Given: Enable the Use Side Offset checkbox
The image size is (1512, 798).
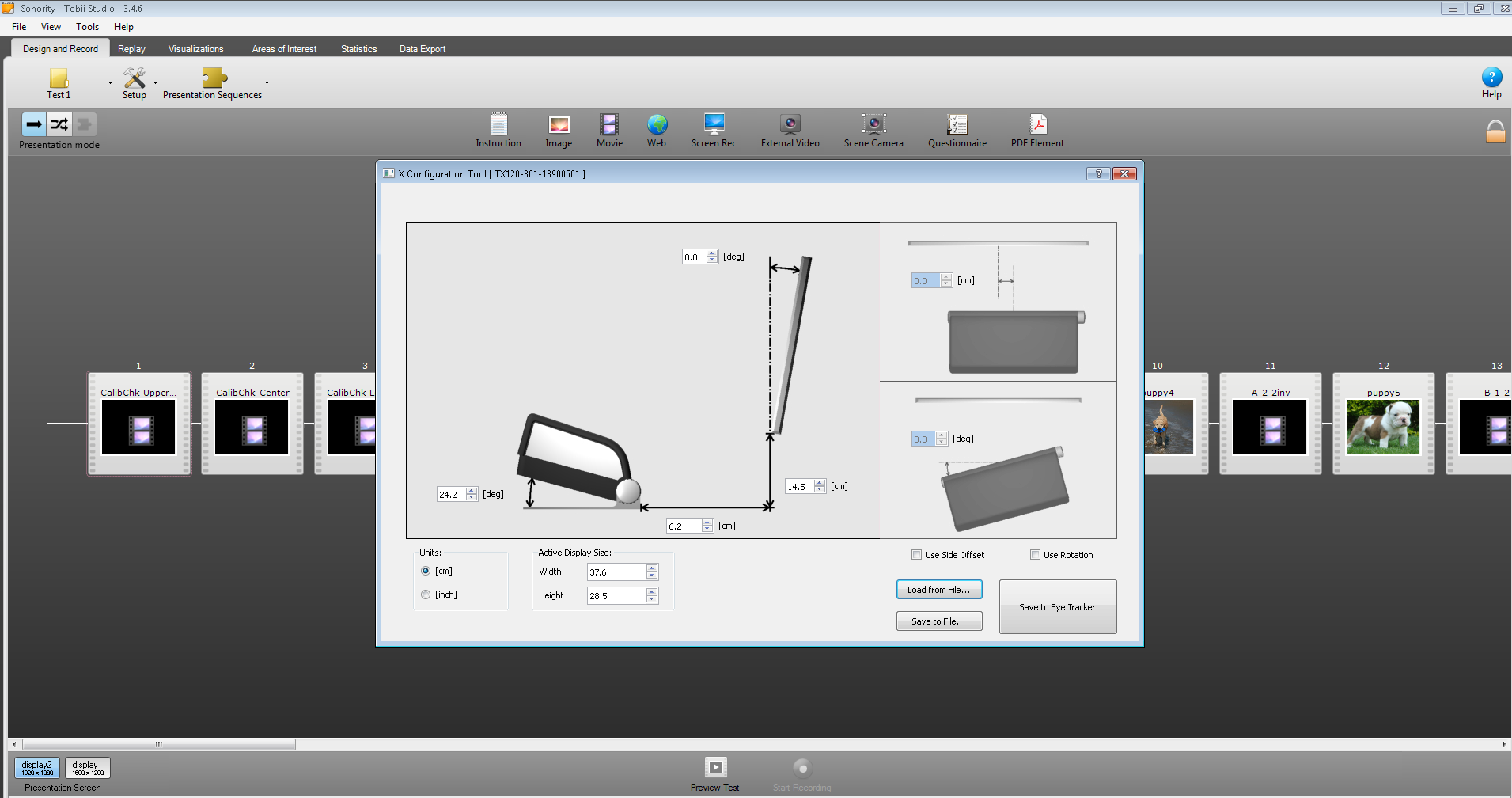Looking at the screenshot, I should click(917, 555).
